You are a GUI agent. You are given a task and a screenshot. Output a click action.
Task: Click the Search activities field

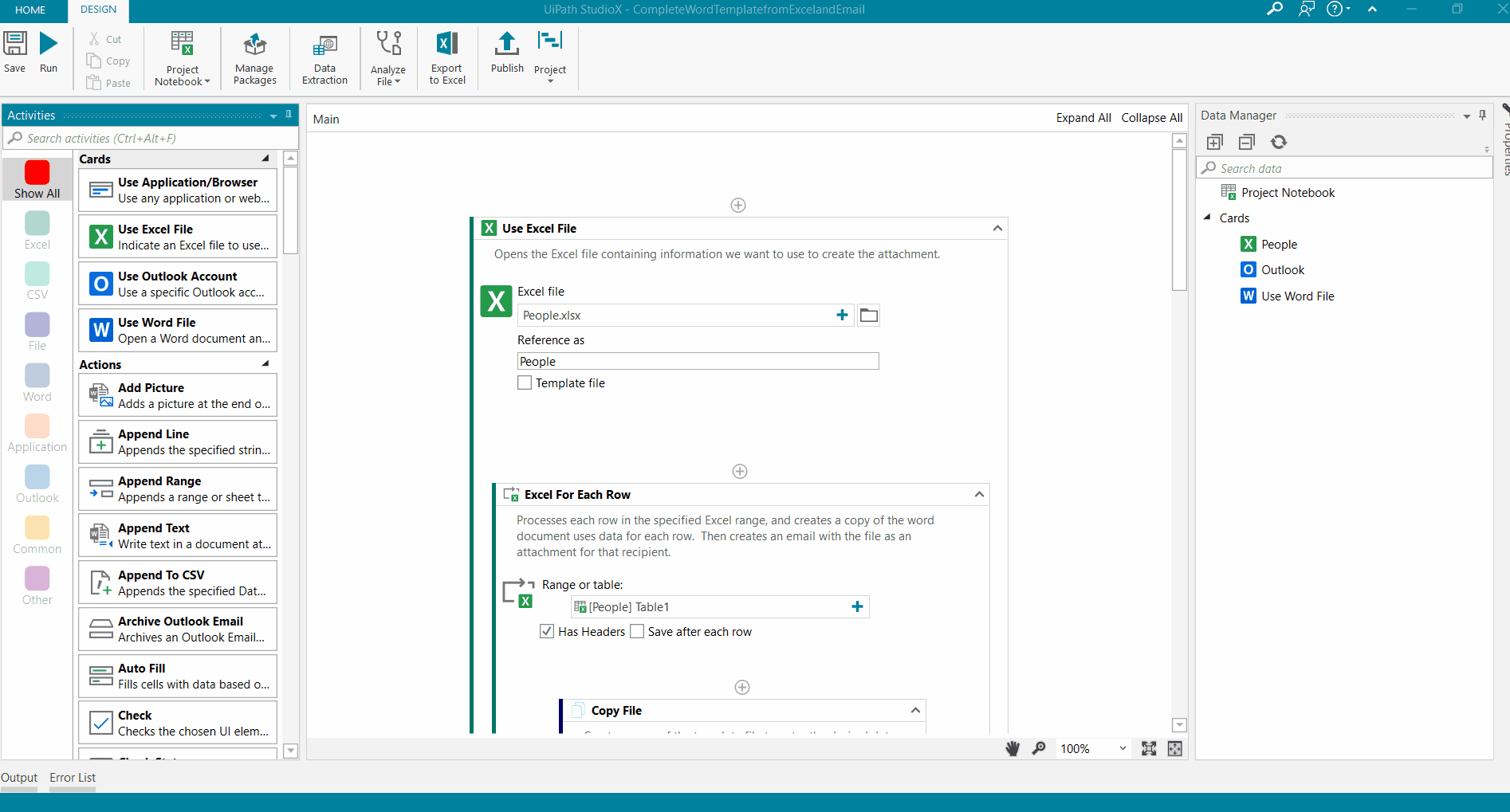click(x=150, y=138)
